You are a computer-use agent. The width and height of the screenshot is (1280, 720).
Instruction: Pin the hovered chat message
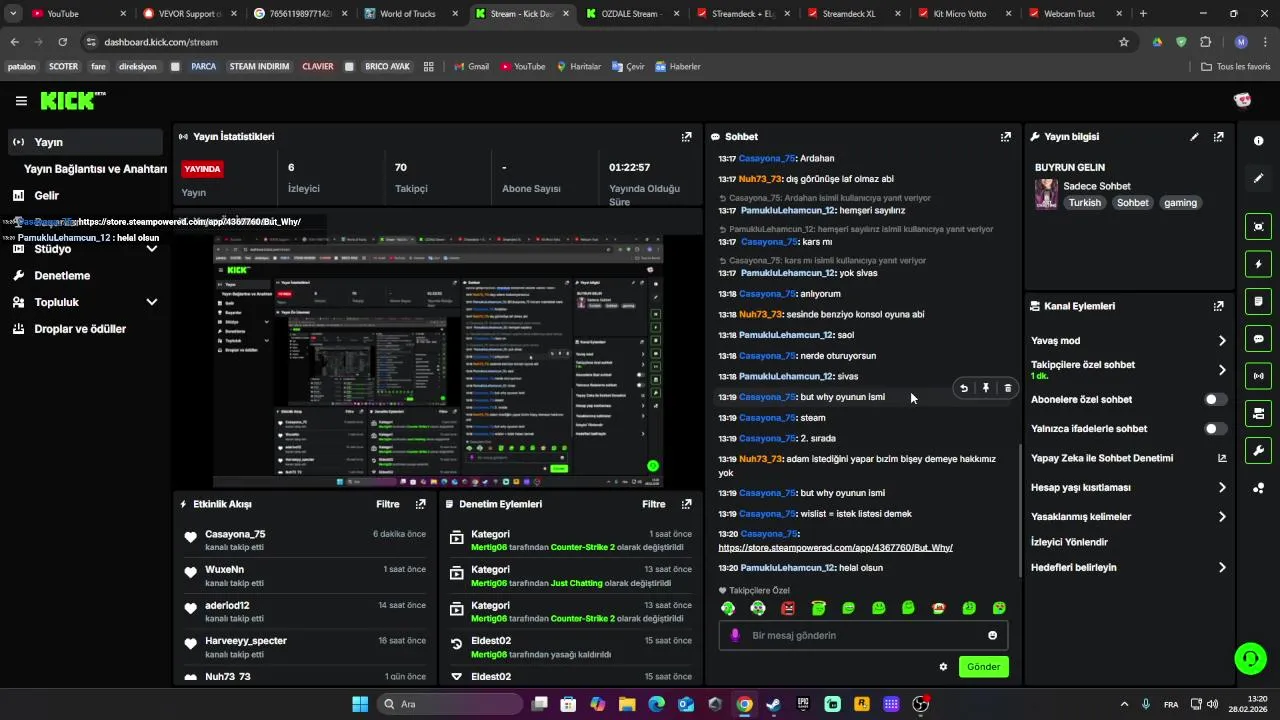click(x=986, y=388)
